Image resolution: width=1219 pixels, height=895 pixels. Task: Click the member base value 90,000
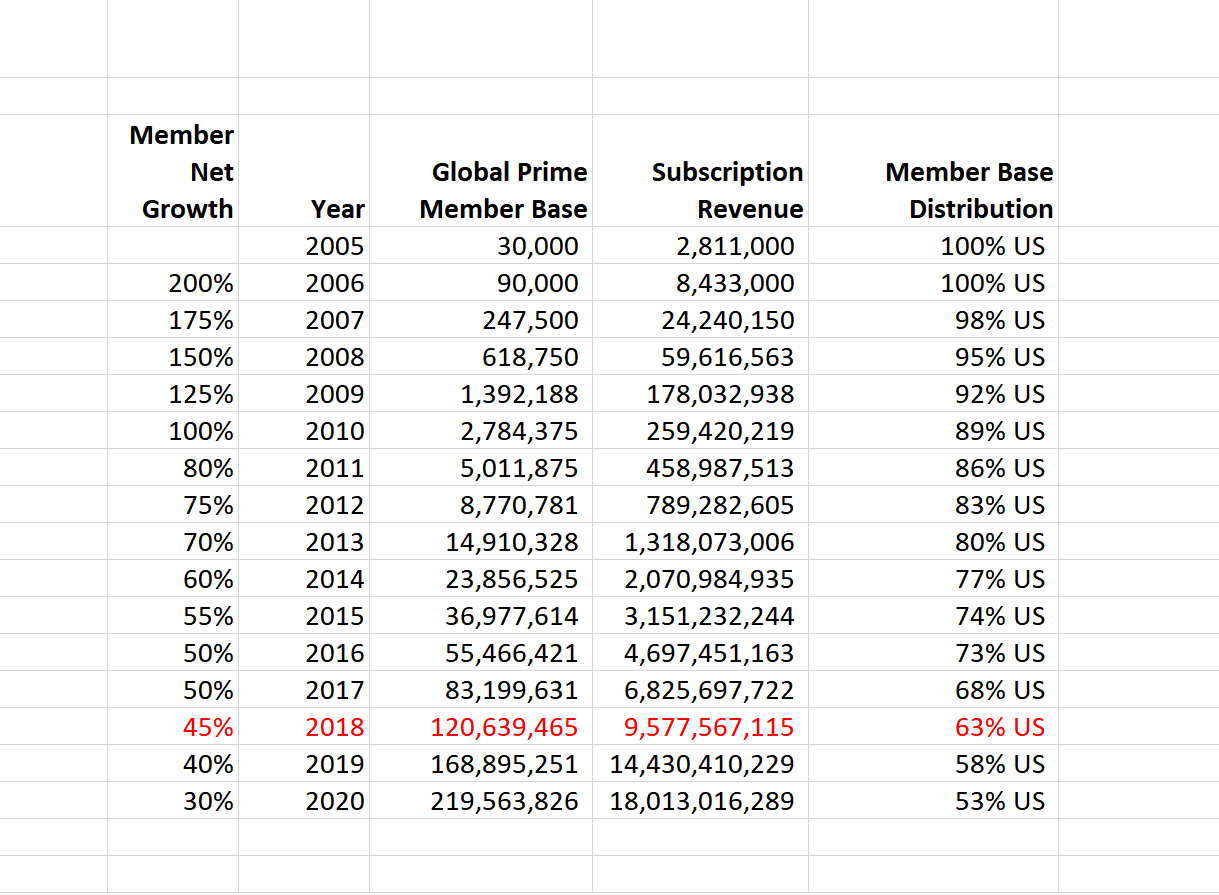481,283
